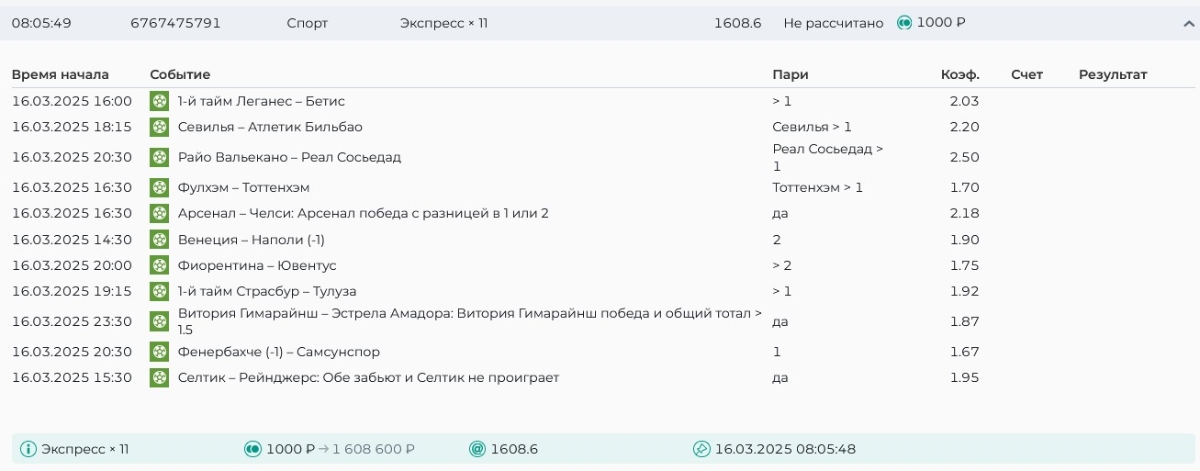
Task: Click the Коэф. column header
Action: click(x=960, y=75)
